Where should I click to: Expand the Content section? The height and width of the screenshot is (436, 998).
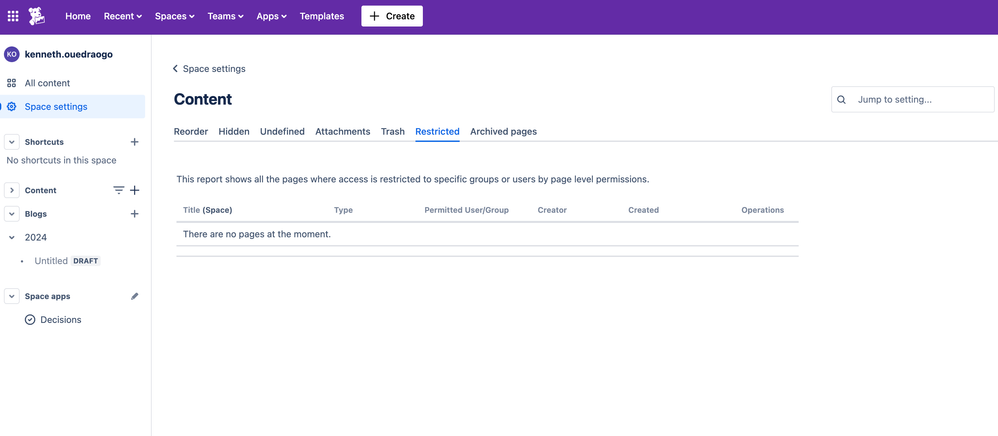coord(11,190)
